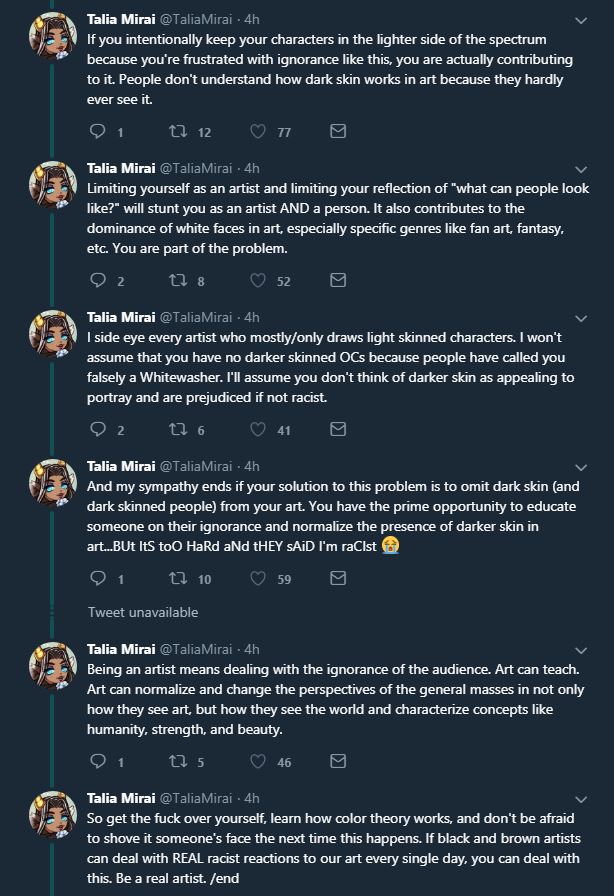Like the tweet with 41 likes
The height and width of the screenshot is (896, 614).
[x=258, y=429]
